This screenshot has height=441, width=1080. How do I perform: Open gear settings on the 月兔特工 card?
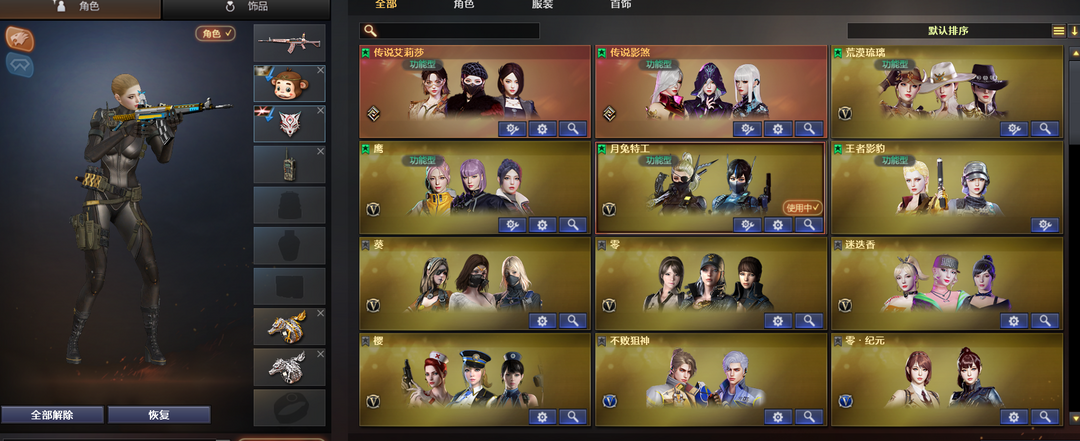778,225
